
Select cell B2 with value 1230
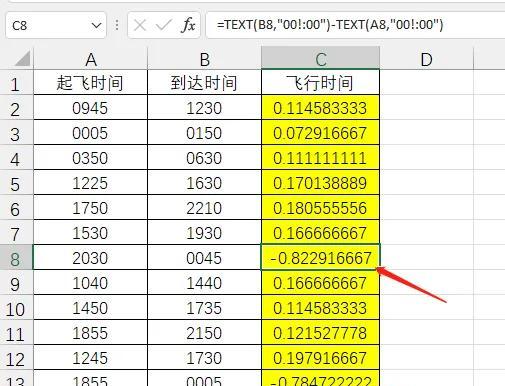[x=204, y=108]
